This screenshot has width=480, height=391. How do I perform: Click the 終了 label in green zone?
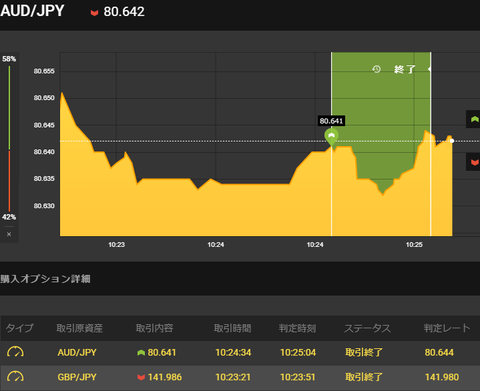pyautogui.click(x=404, y=69)
